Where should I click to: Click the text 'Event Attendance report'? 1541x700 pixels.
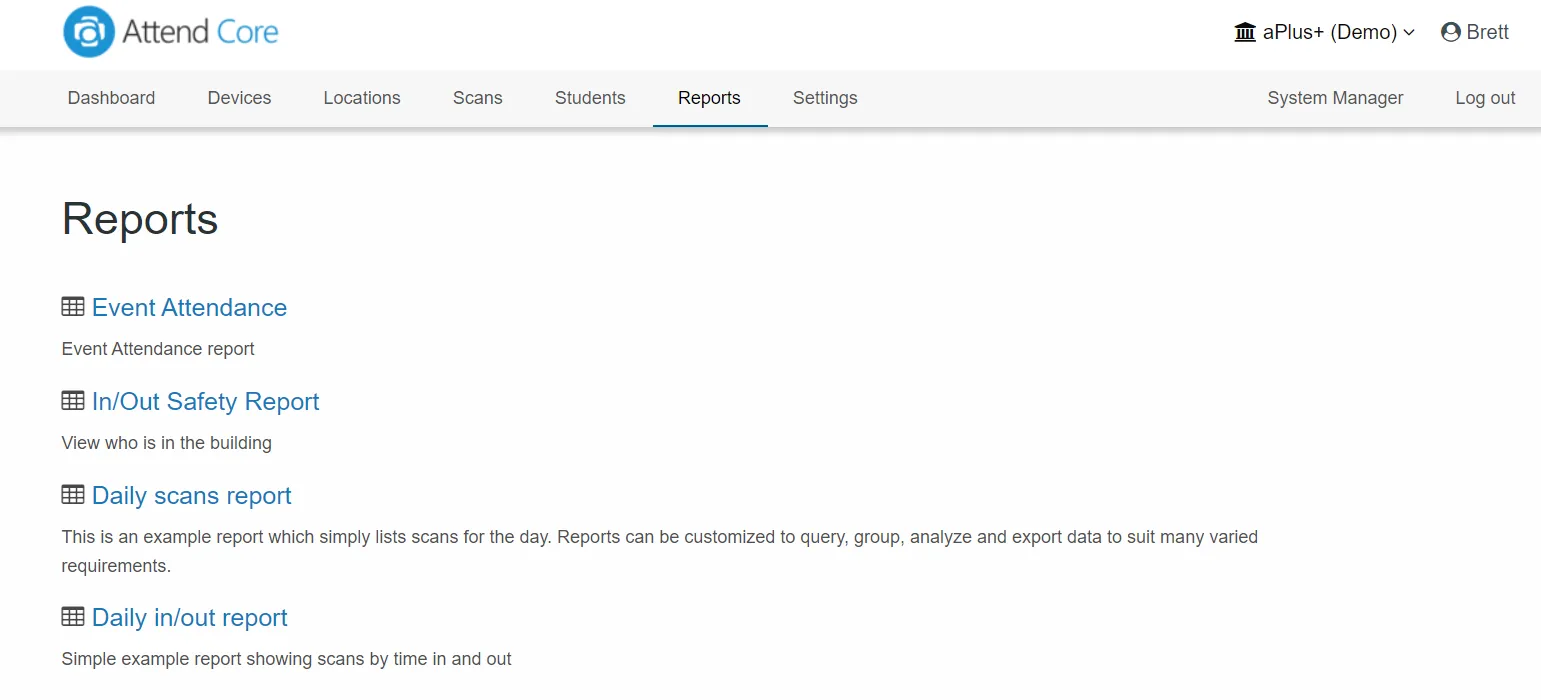tap(158, 349)
